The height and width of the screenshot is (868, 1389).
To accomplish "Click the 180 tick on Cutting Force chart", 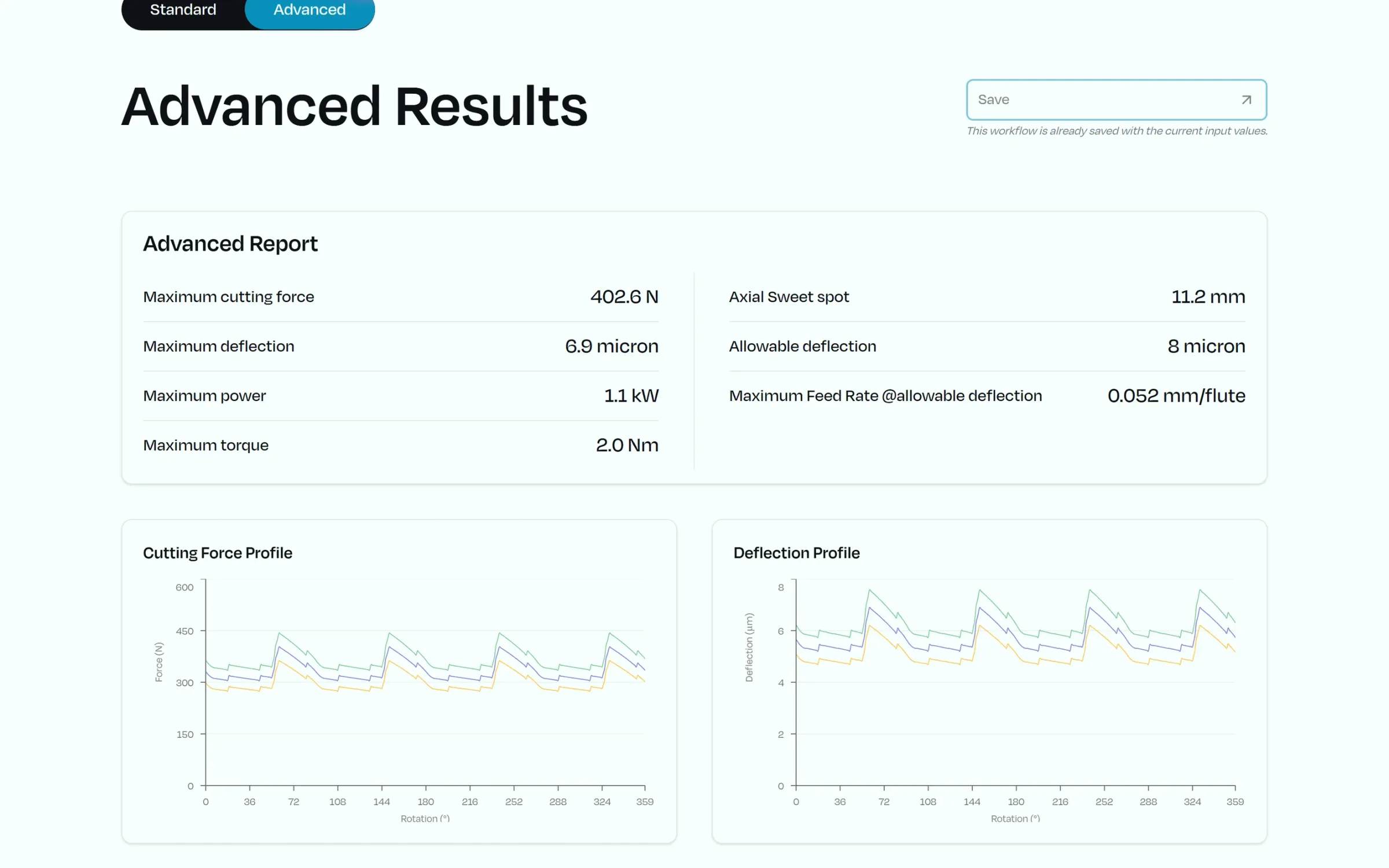I will (425, 802).
